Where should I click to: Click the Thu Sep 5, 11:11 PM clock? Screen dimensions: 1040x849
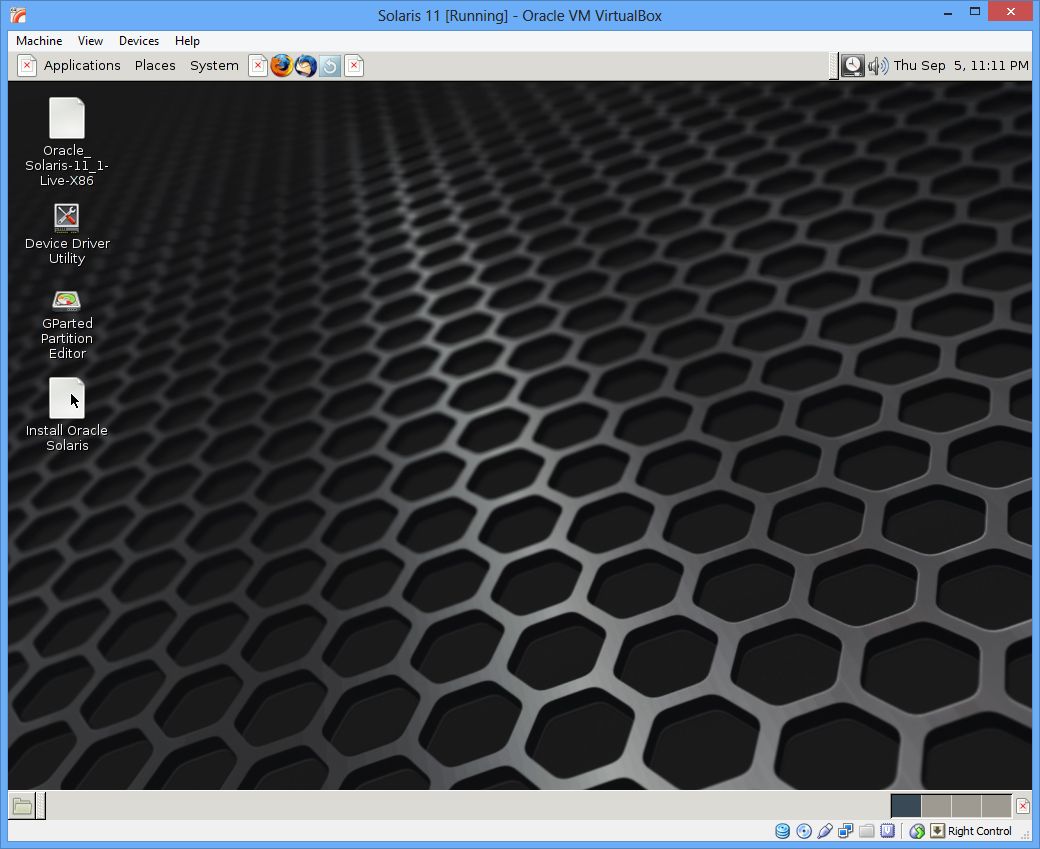point(960,66)
